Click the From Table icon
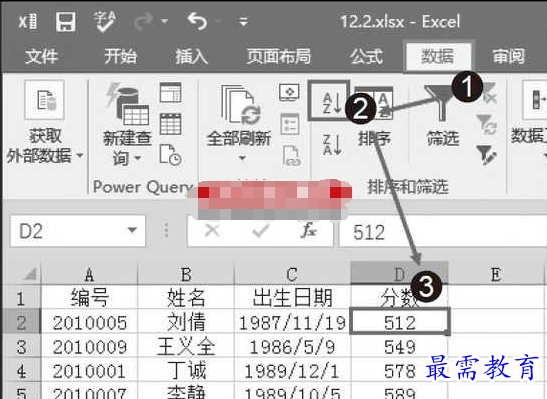 (x=170, y=123)
